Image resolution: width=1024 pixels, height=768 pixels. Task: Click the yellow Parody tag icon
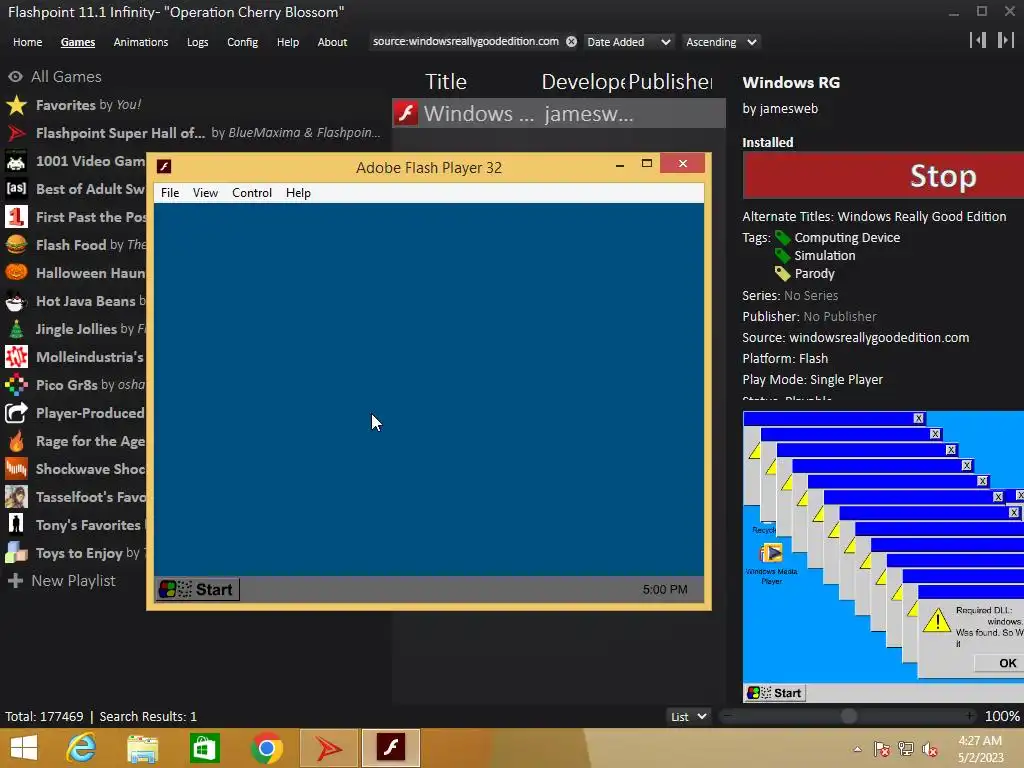(x=782, y=274)
